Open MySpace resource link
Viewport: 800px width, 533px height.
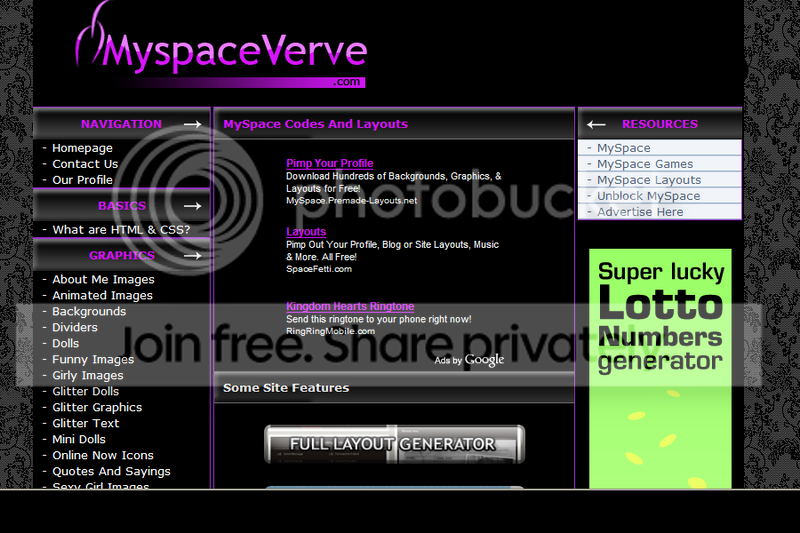click(x=623, y=148)
